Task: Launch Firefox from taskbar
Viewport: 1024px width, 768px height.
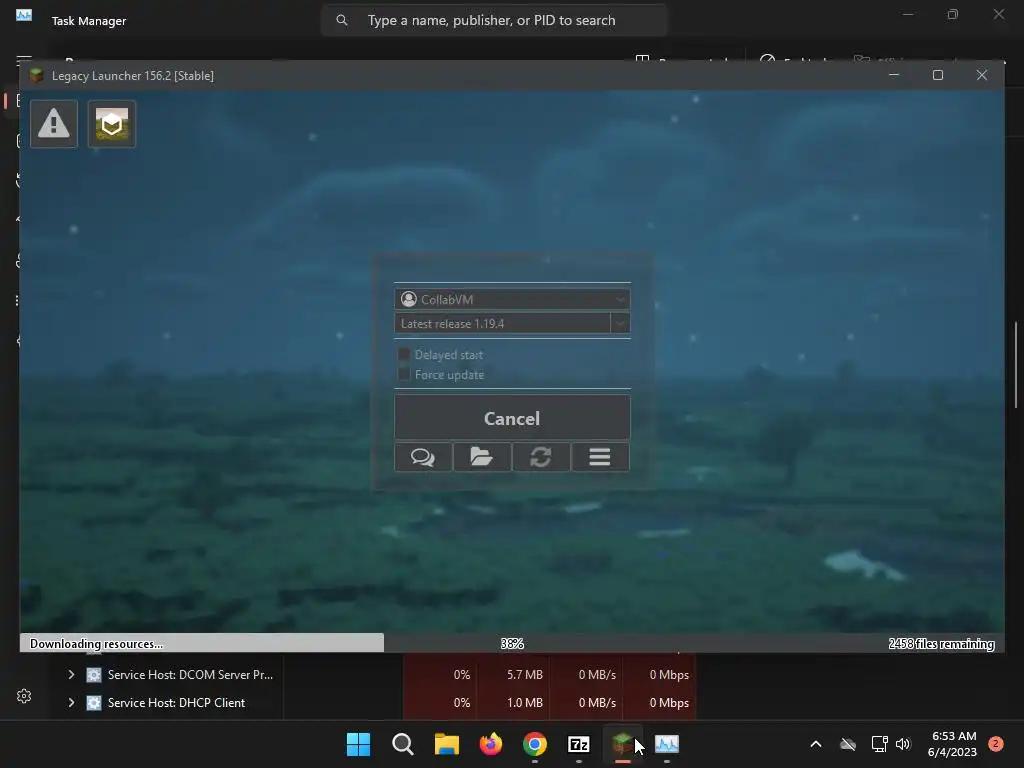Action: (x=490, y=744)
